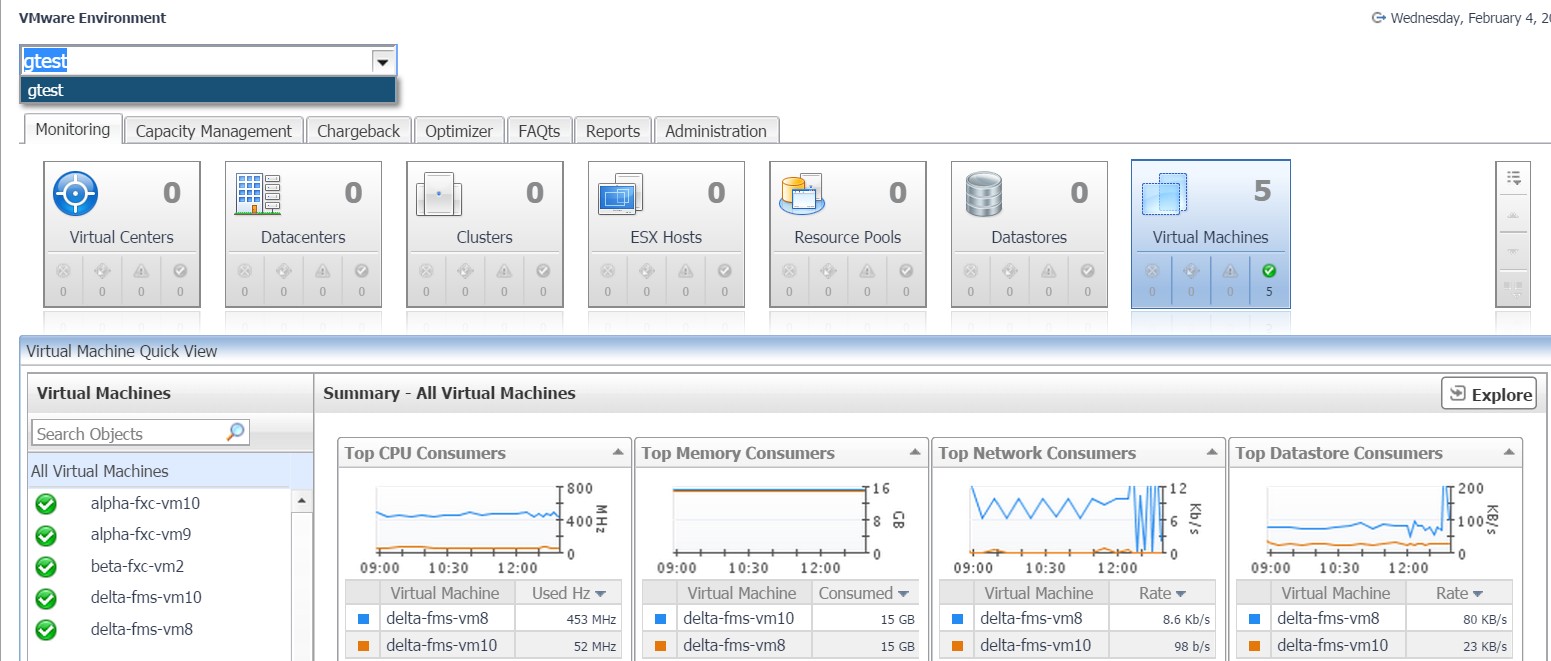Click the warning triangle icon under Virtual Machines
Viewport: 1551px width, 661px height.
point(1230,270)
